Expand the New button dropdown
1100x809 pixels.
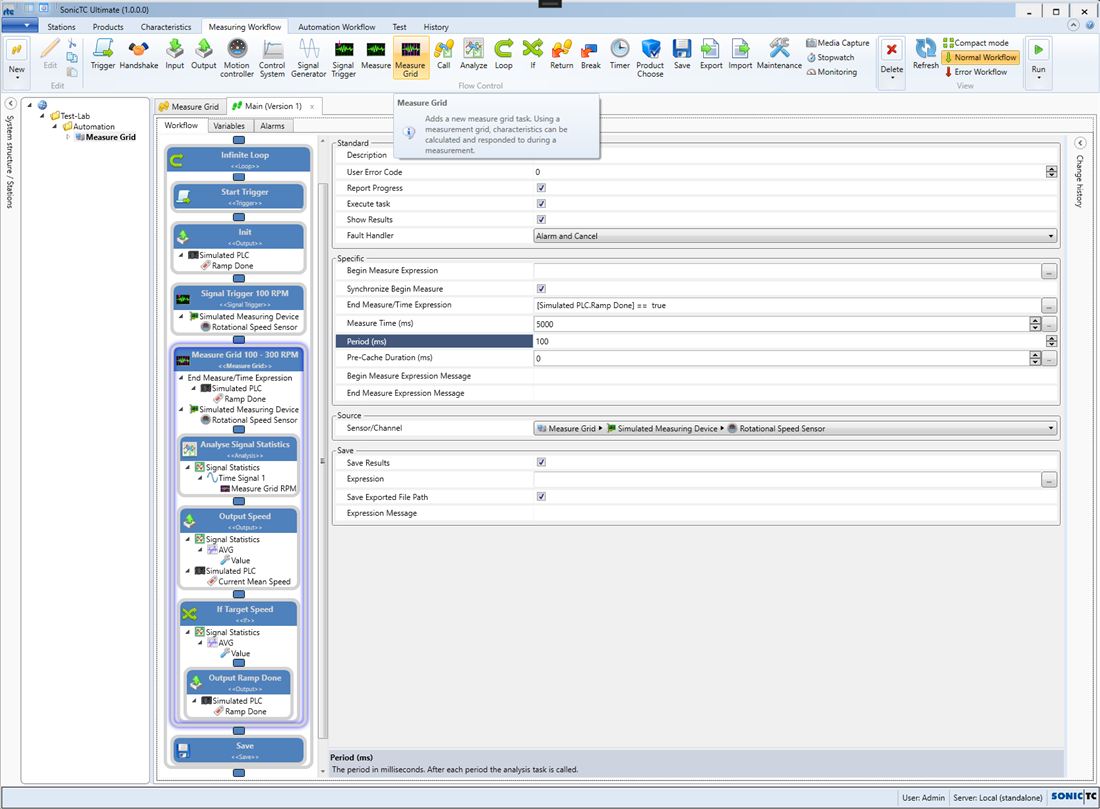click(17, 77)
